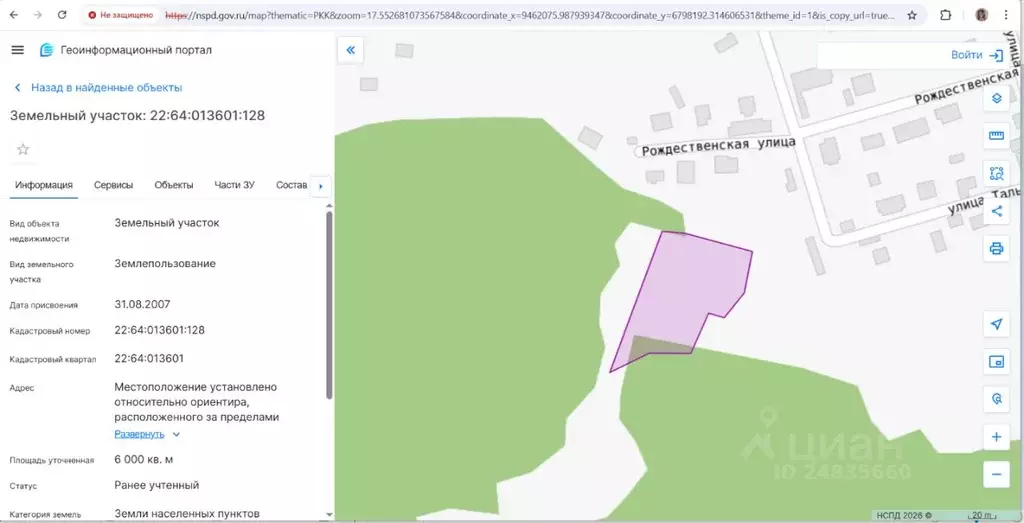Toggle the overview minimap button

tap(996, 362)
